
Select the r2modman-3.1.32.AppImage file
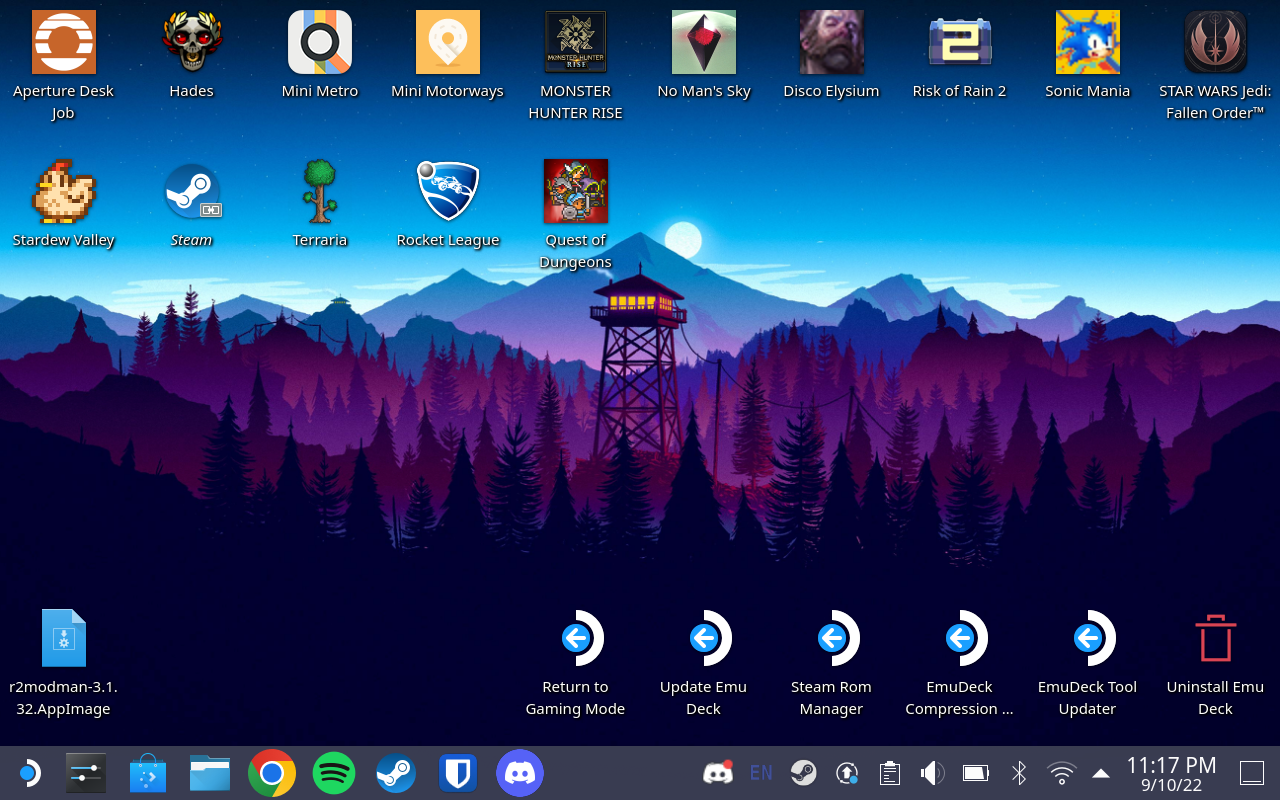coord(64,638)
